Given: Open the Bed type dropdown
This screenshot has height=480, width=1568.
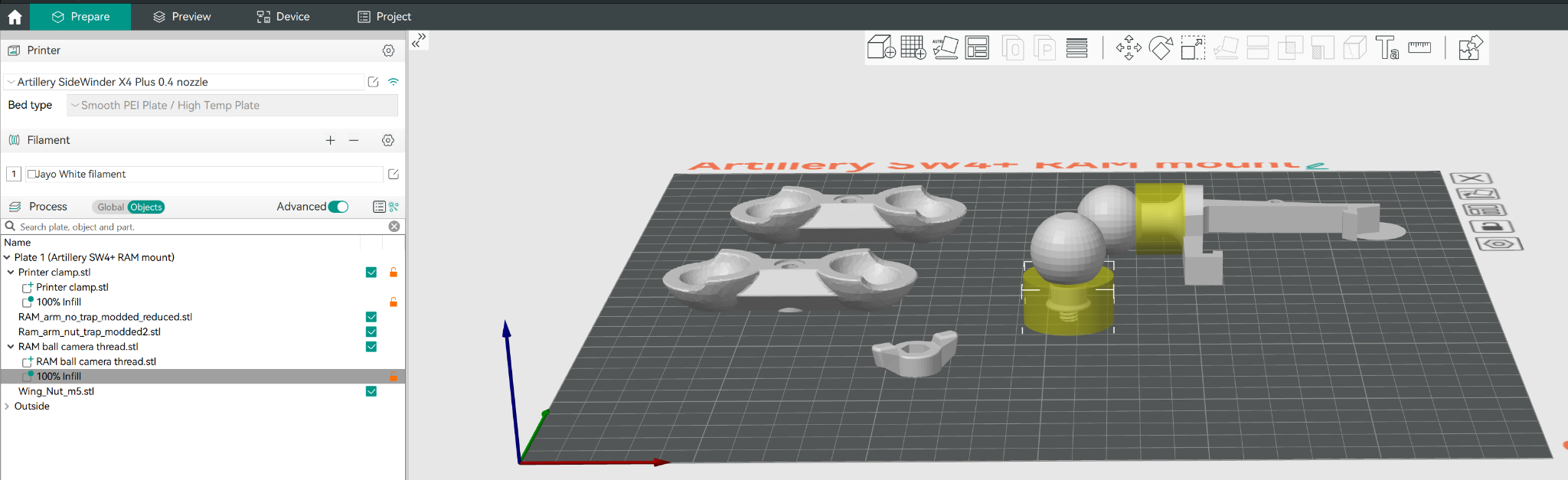Looking at the screenshot, I should [x=232, y=106].
